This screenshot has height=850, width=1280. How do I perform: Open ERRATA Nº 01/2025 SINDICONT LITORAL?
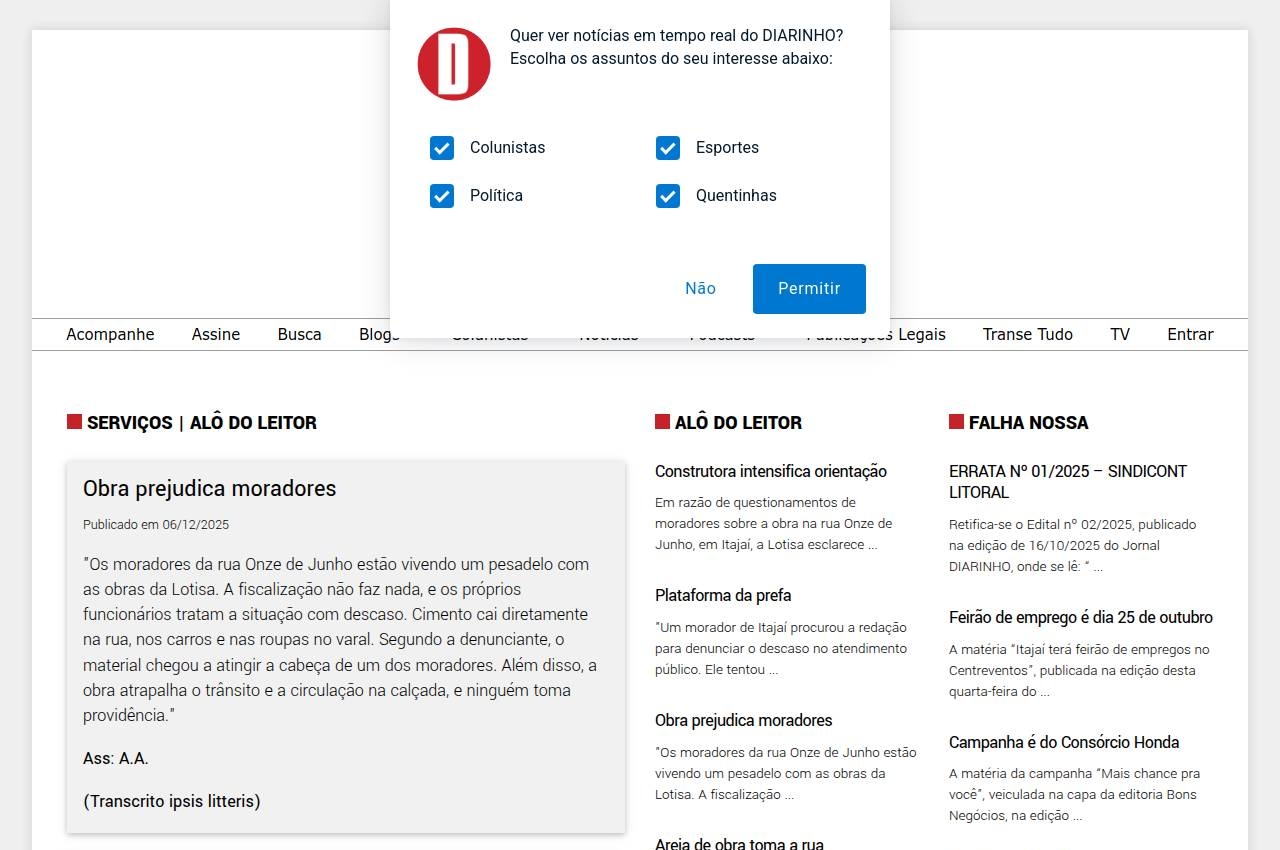coord(1067,482)
